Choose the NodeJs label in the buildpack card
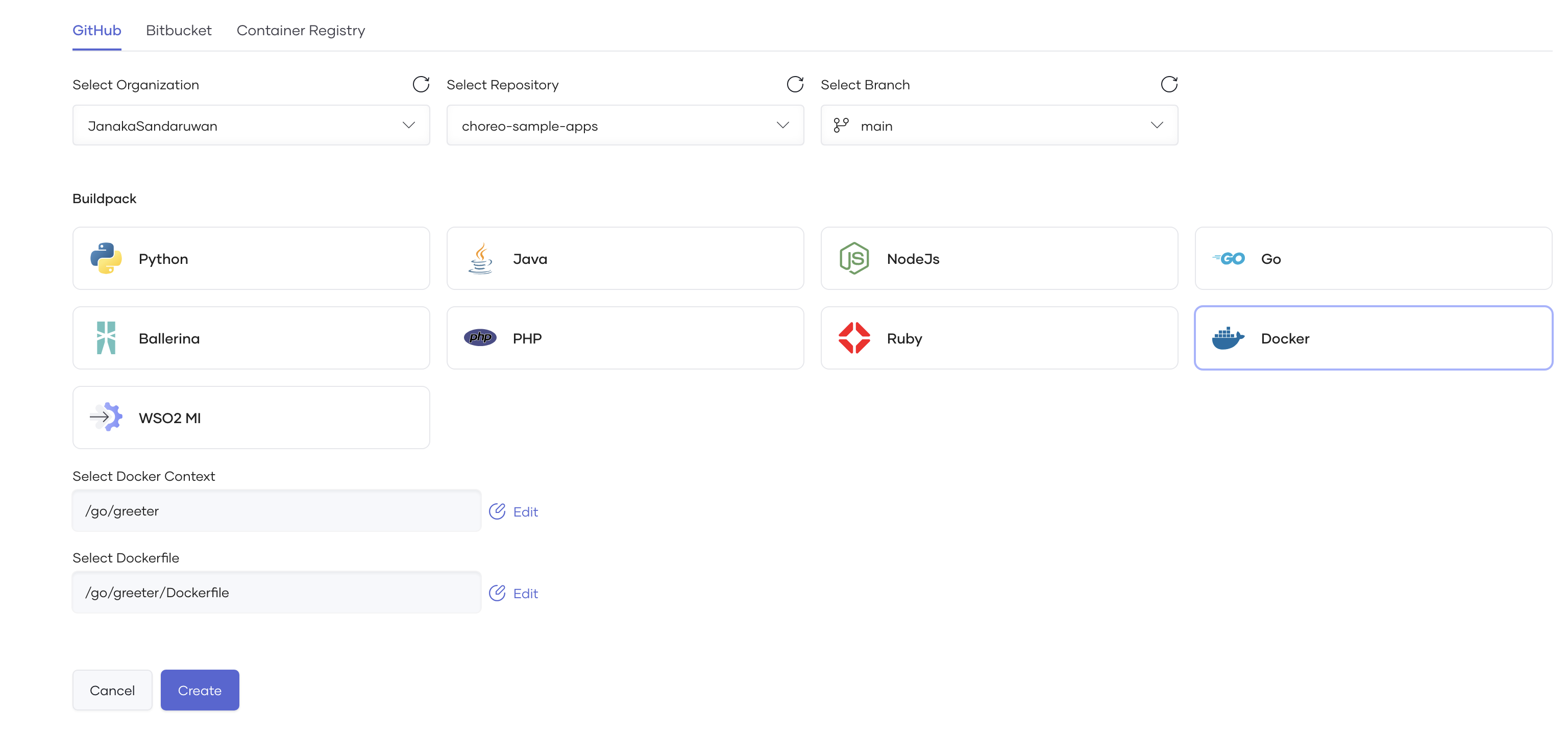The image size is (1568, 736). click(913, 259)
